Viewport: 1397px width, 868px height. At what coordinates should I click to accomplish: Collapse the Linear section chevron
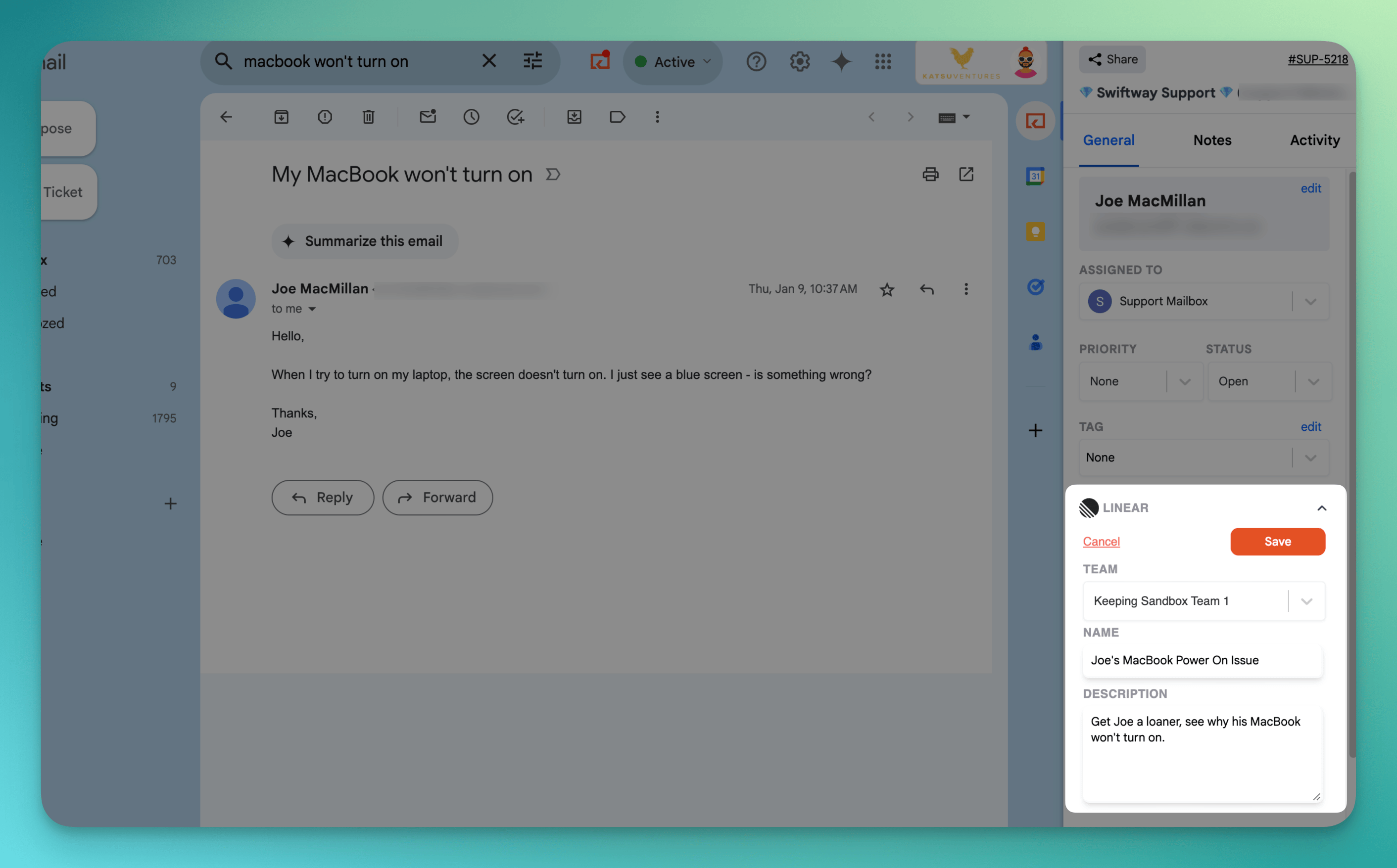1321,508
